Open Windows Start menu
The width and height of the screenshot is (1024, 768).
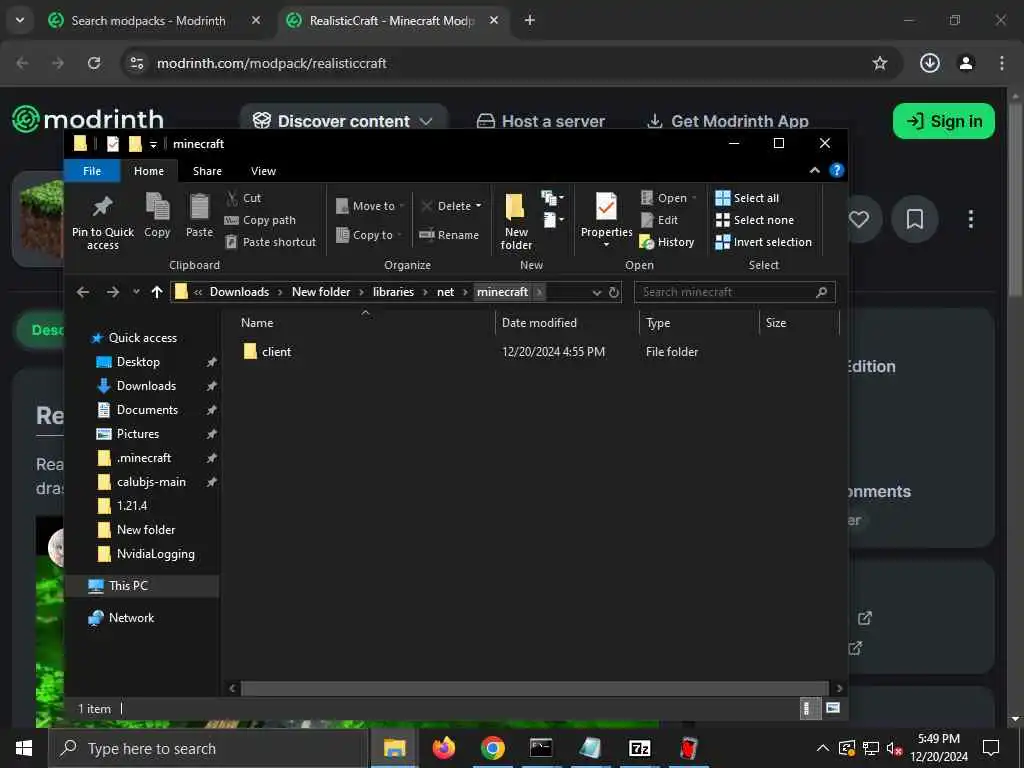[24, 748]
